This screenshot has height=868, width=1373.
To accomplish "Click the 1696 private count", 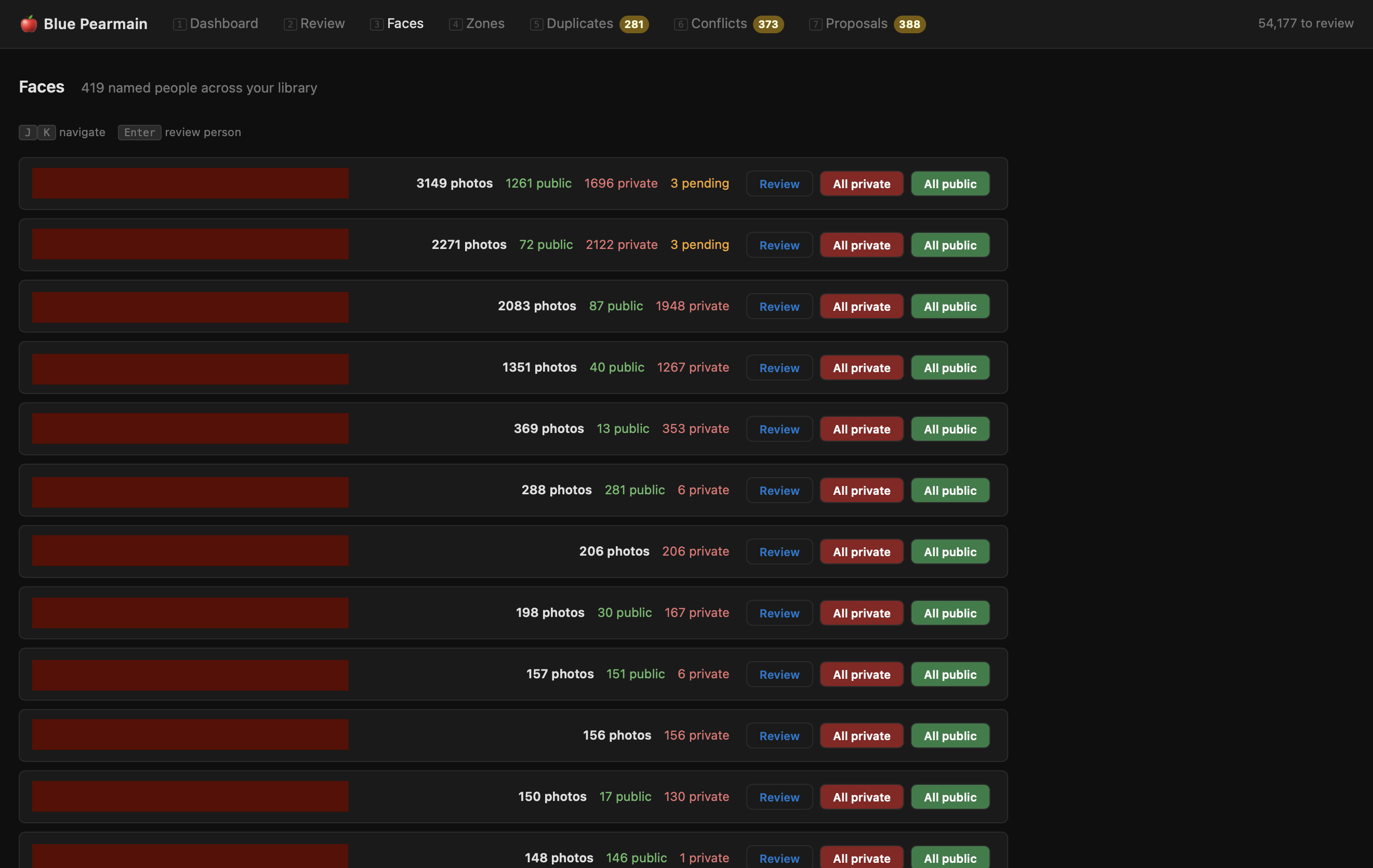I will (621, 183).
